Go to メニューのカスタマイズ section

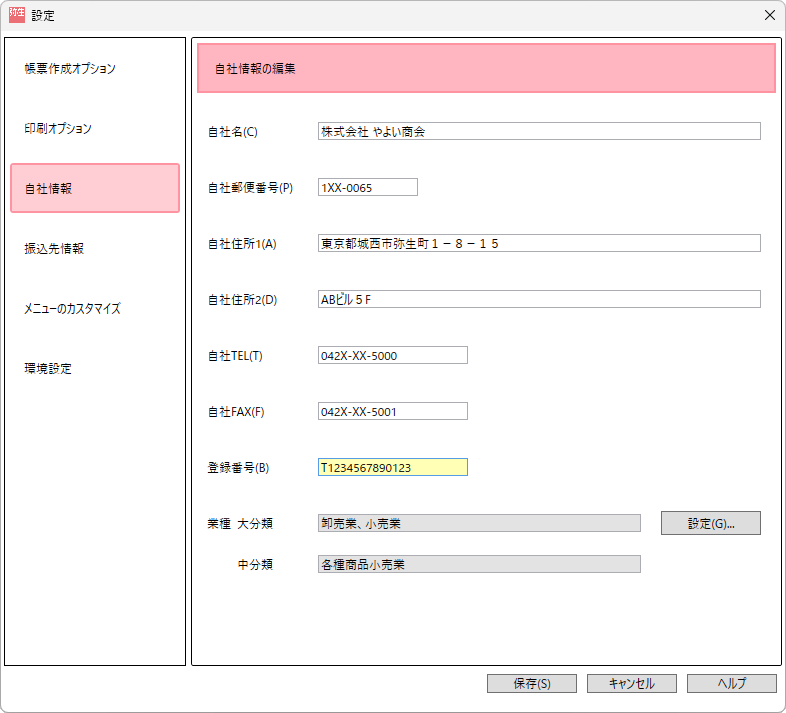[72, 309]
